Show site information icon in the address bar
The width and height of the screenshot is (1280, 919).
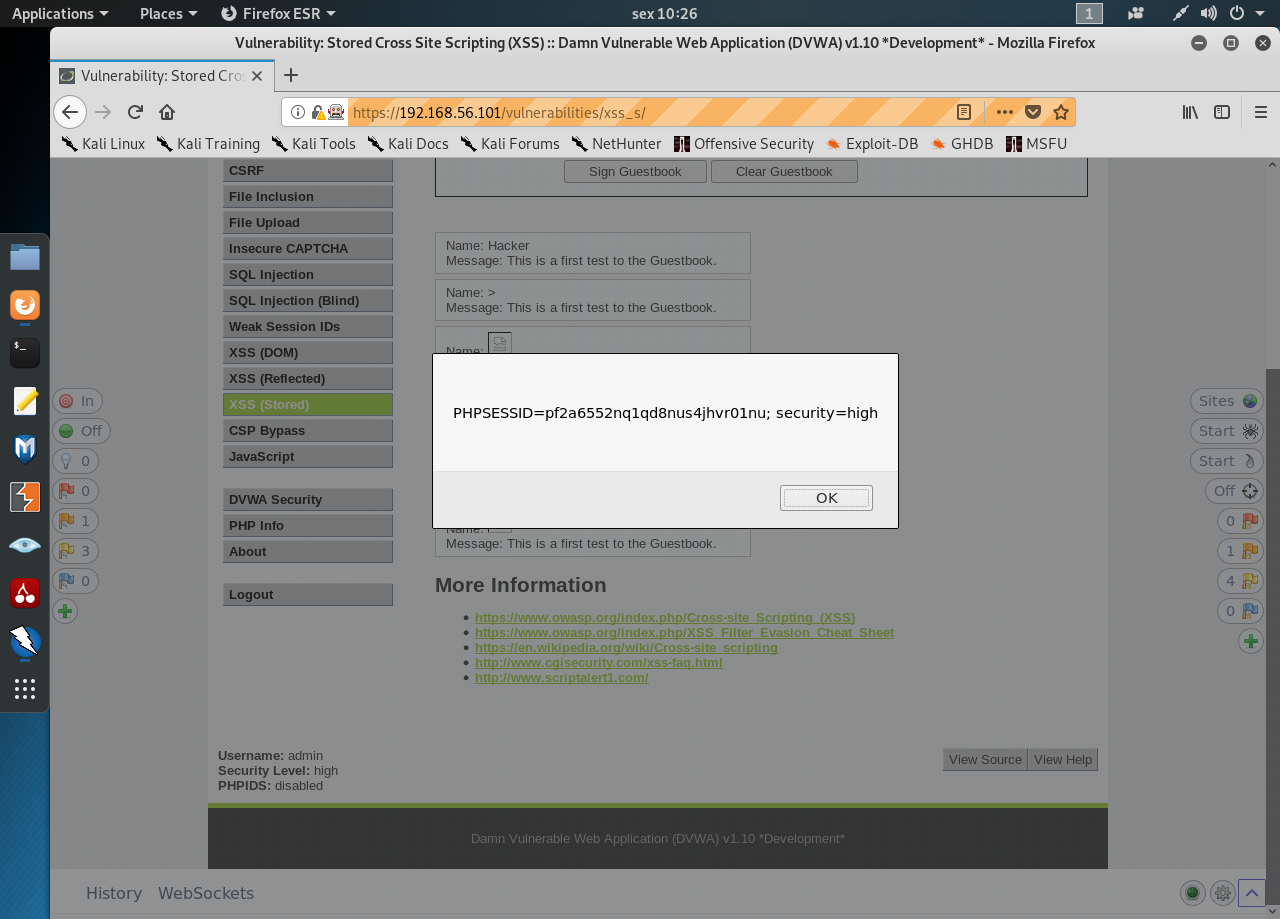[298, 112]
